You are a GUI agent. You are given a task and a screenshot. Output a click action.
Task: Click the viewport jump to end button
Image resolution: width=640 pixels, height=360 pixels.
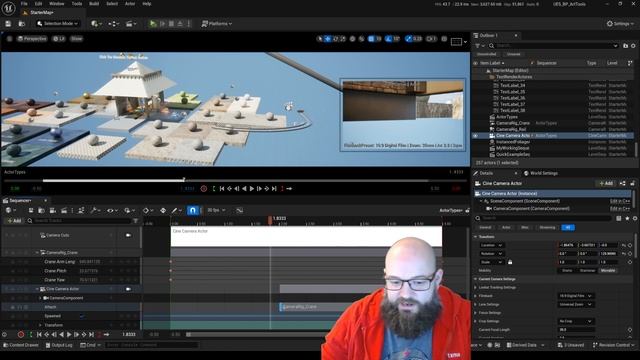coord(274,189)
